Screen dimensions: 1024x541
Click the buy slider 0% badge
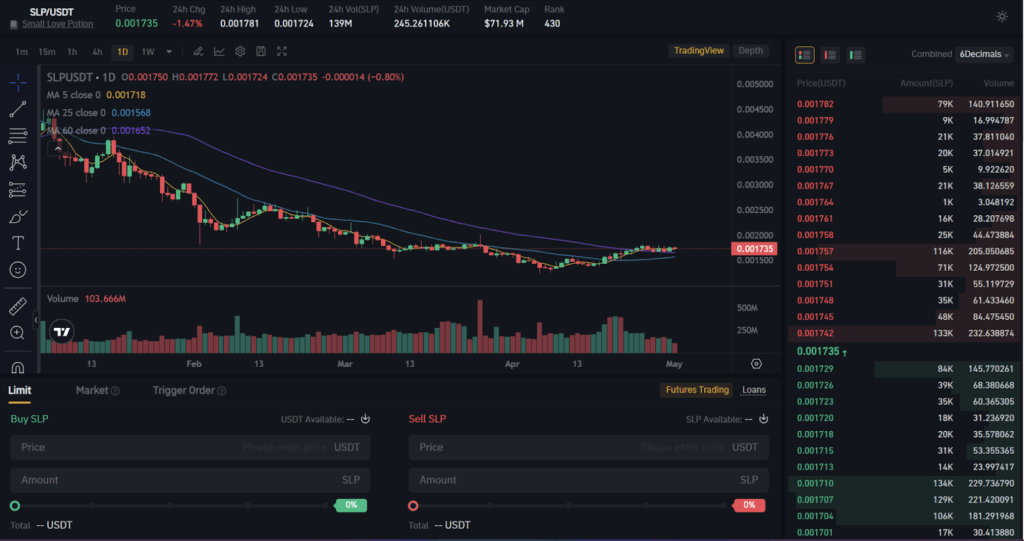[x=351, y=505]
